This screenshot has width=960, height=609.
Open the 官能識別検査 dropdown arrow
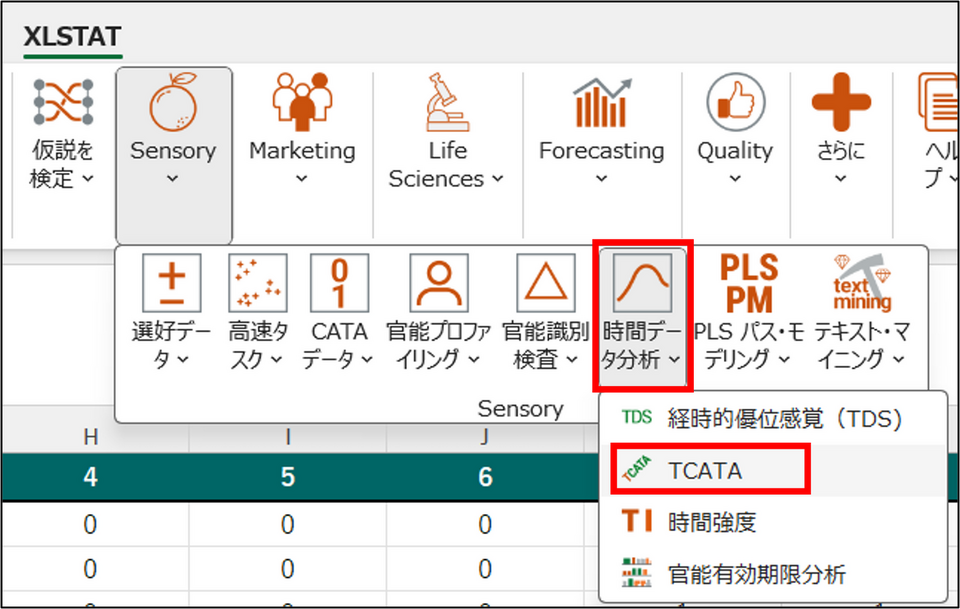click(572, 360)
